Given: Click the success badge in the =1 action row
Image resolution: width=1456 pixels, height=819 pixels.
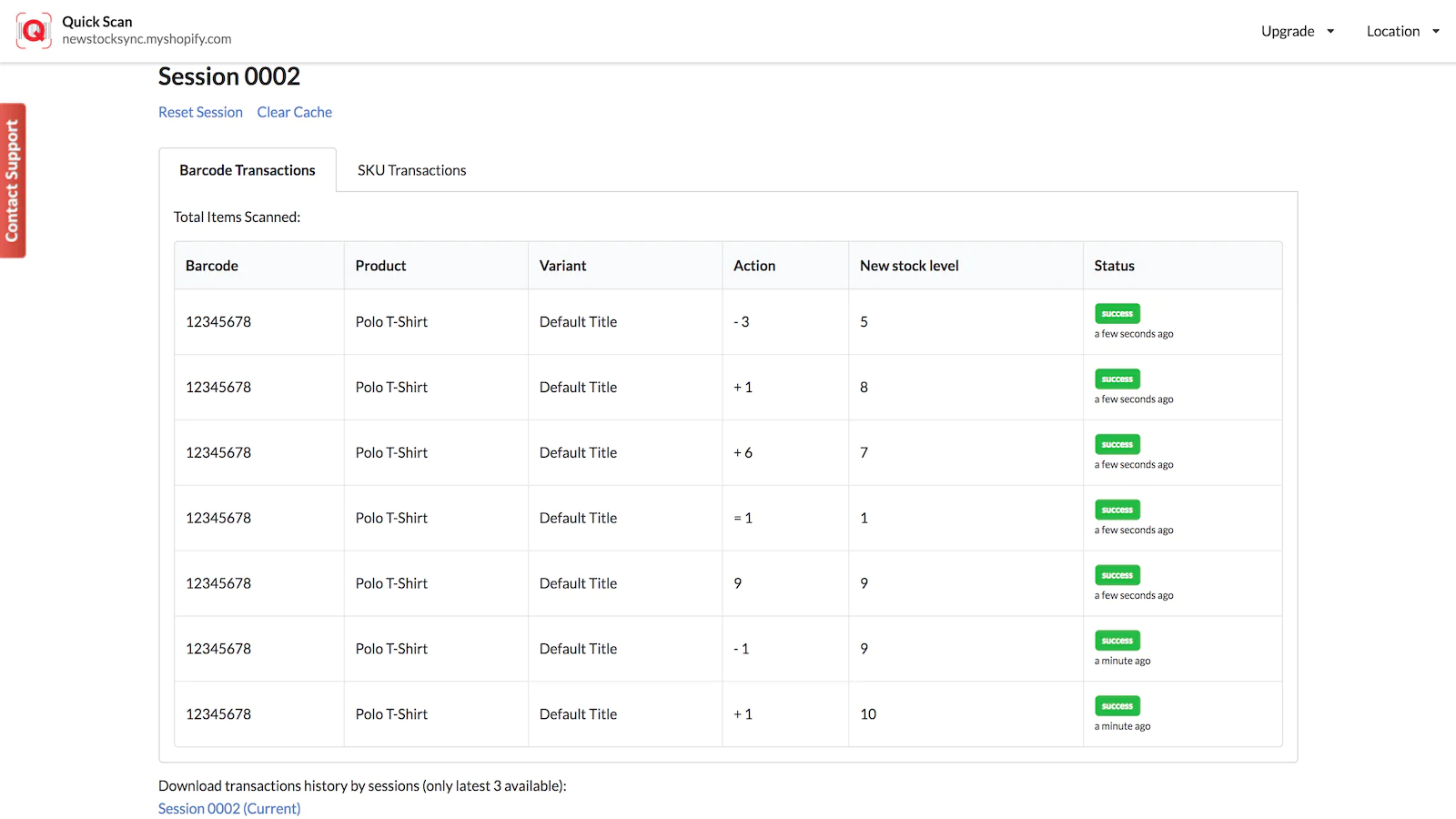Looking at the screenshot, I should click(1117, 511).
